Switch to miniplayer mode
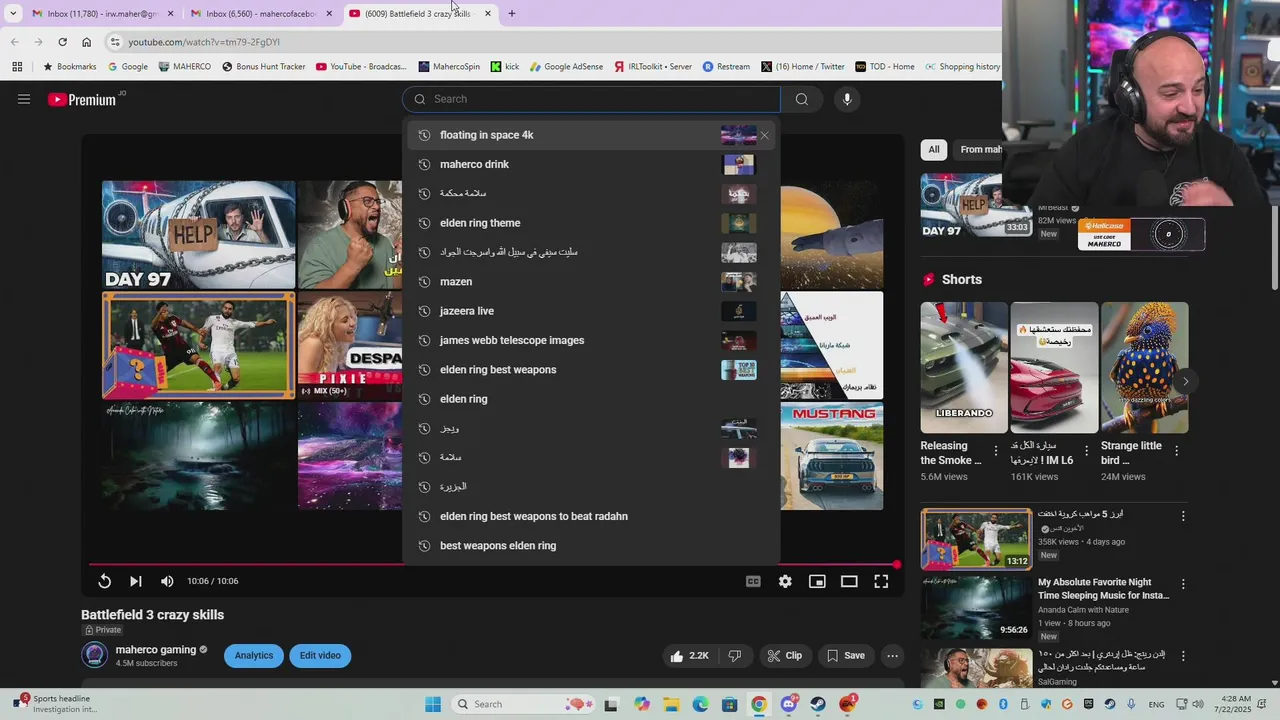Screen dimensions: 1280x720 coord(817,581)
